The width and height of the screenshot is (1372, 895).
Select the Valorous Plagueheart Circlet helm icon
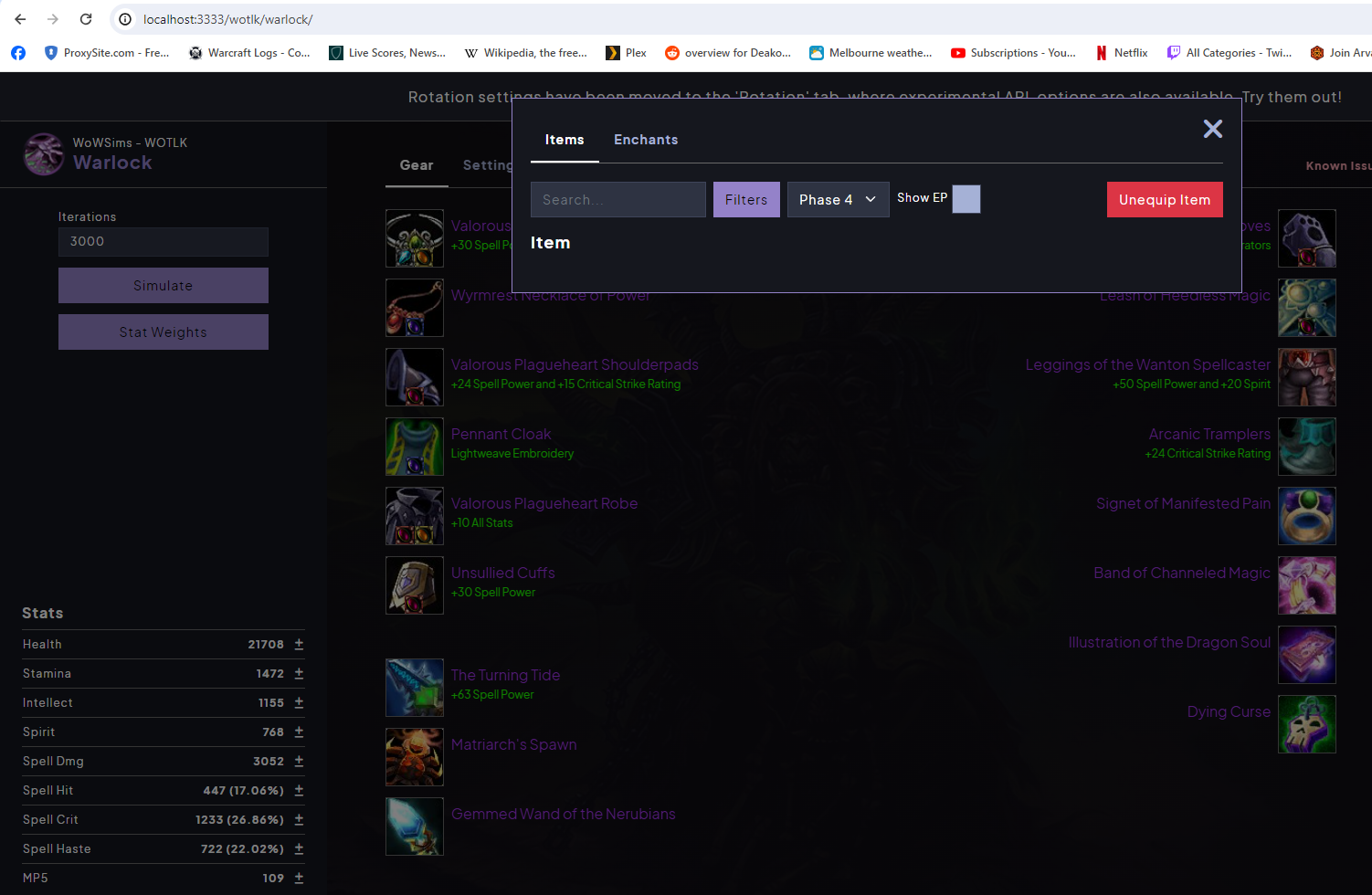[414, 238]
